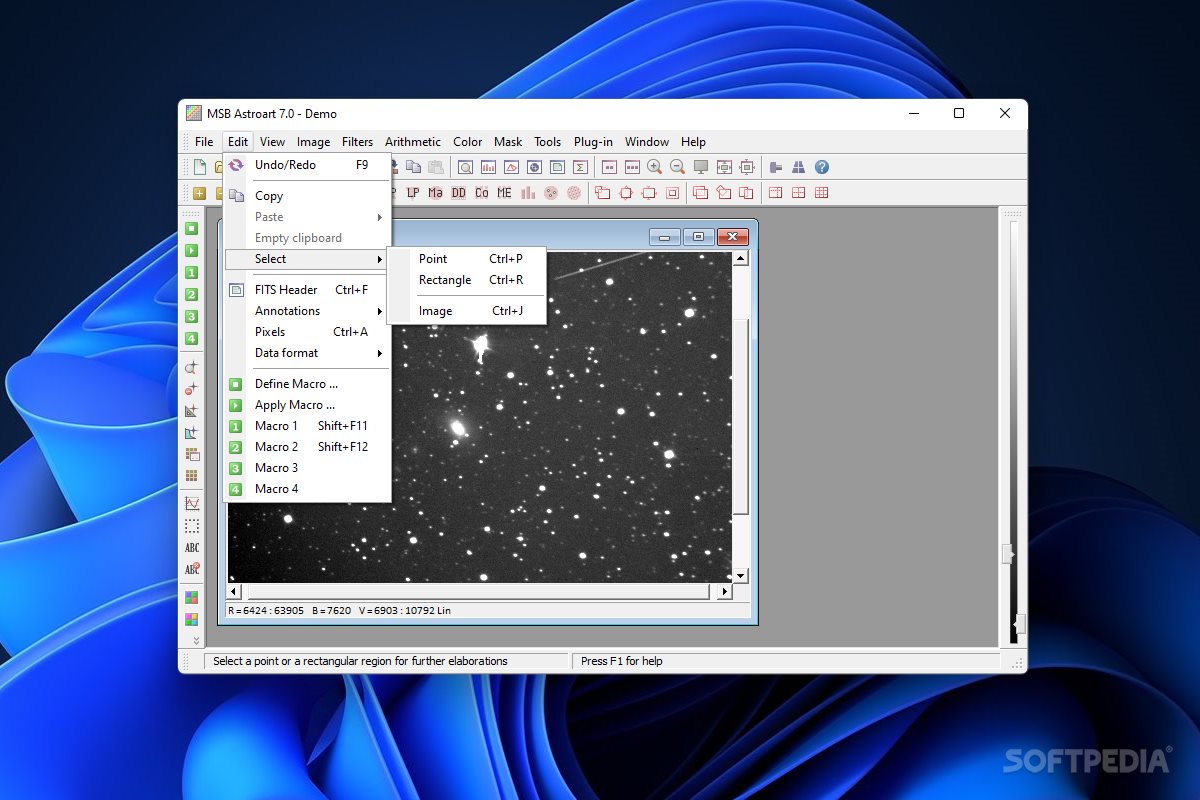Restore the inner image window
This screenshot has height=800, width=1200.
(698, 237)
